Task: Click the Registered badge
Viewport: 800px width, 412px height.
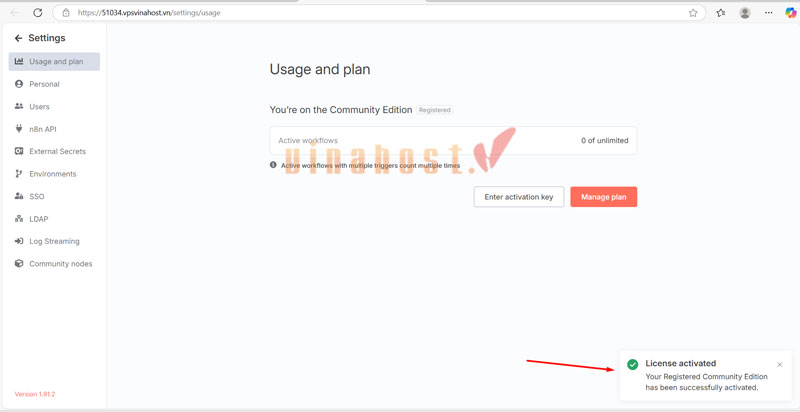Action: point(435,110)
